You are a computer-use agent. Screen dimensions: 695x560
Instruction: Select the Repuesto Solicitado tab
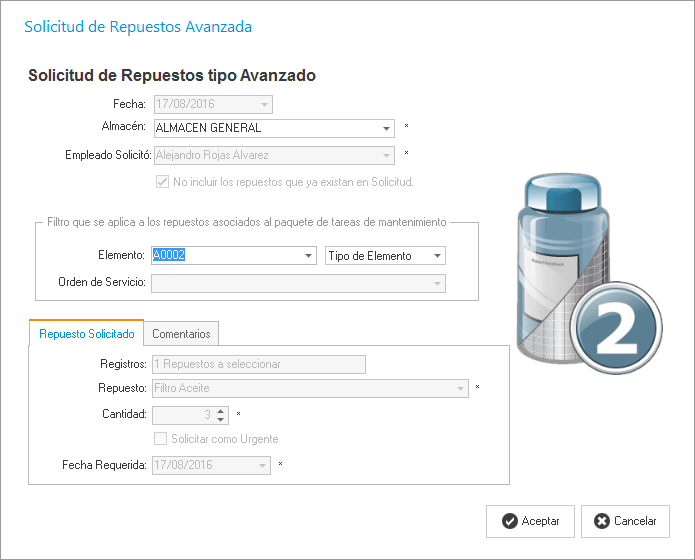coord(86,334)
